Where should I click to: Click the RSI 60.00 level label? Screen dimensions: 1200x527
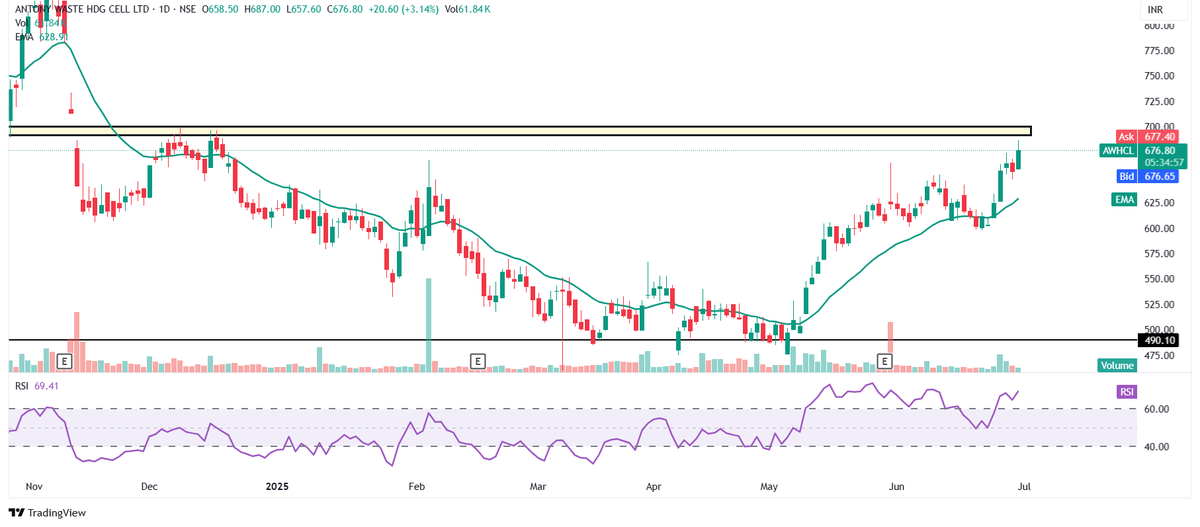[1157, 409]
